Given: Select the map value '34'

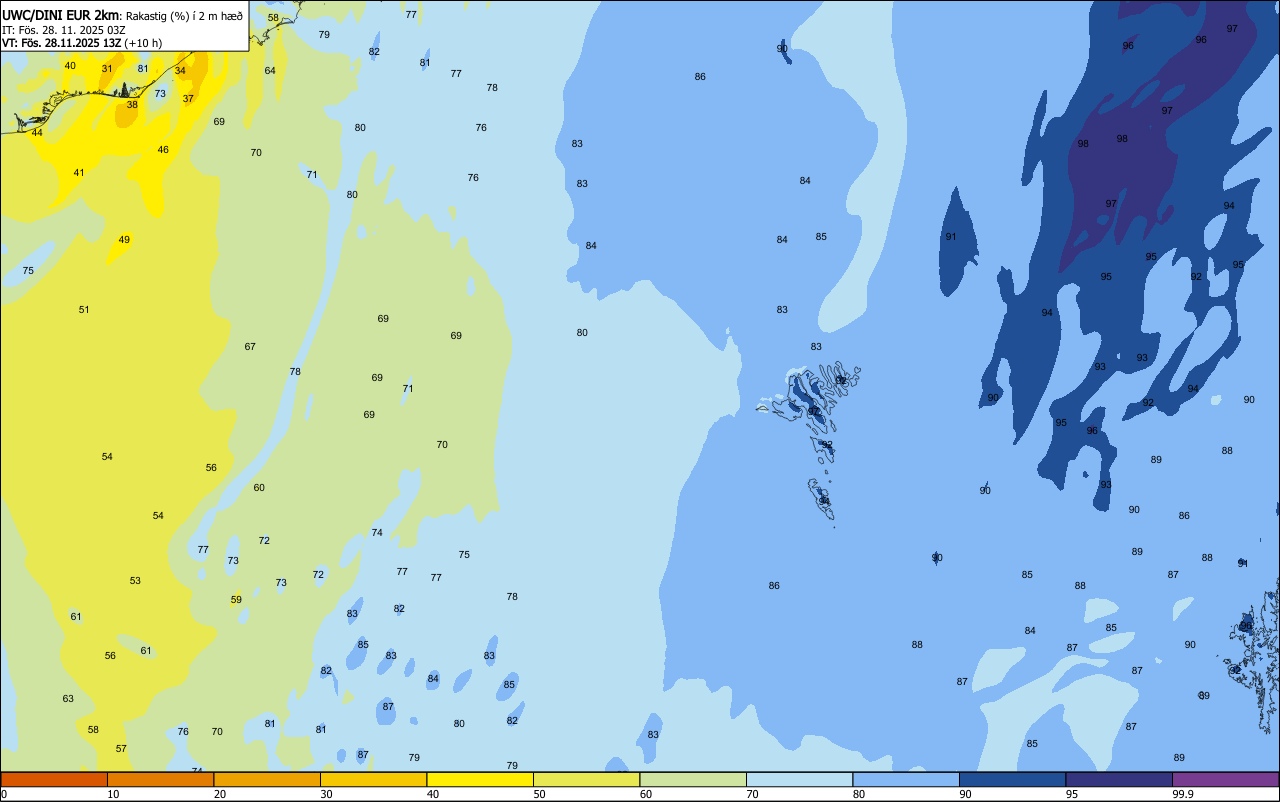Looking at the screenshot, I should point(180,71).
